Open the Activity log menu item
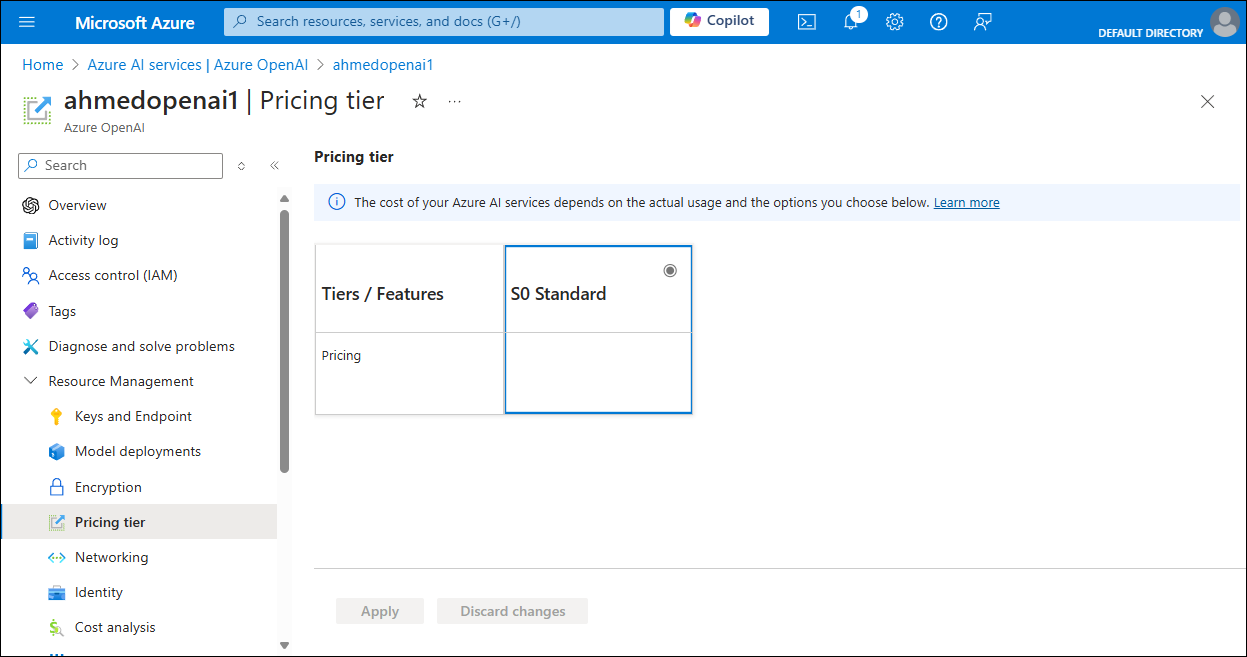 coord(82,240)
